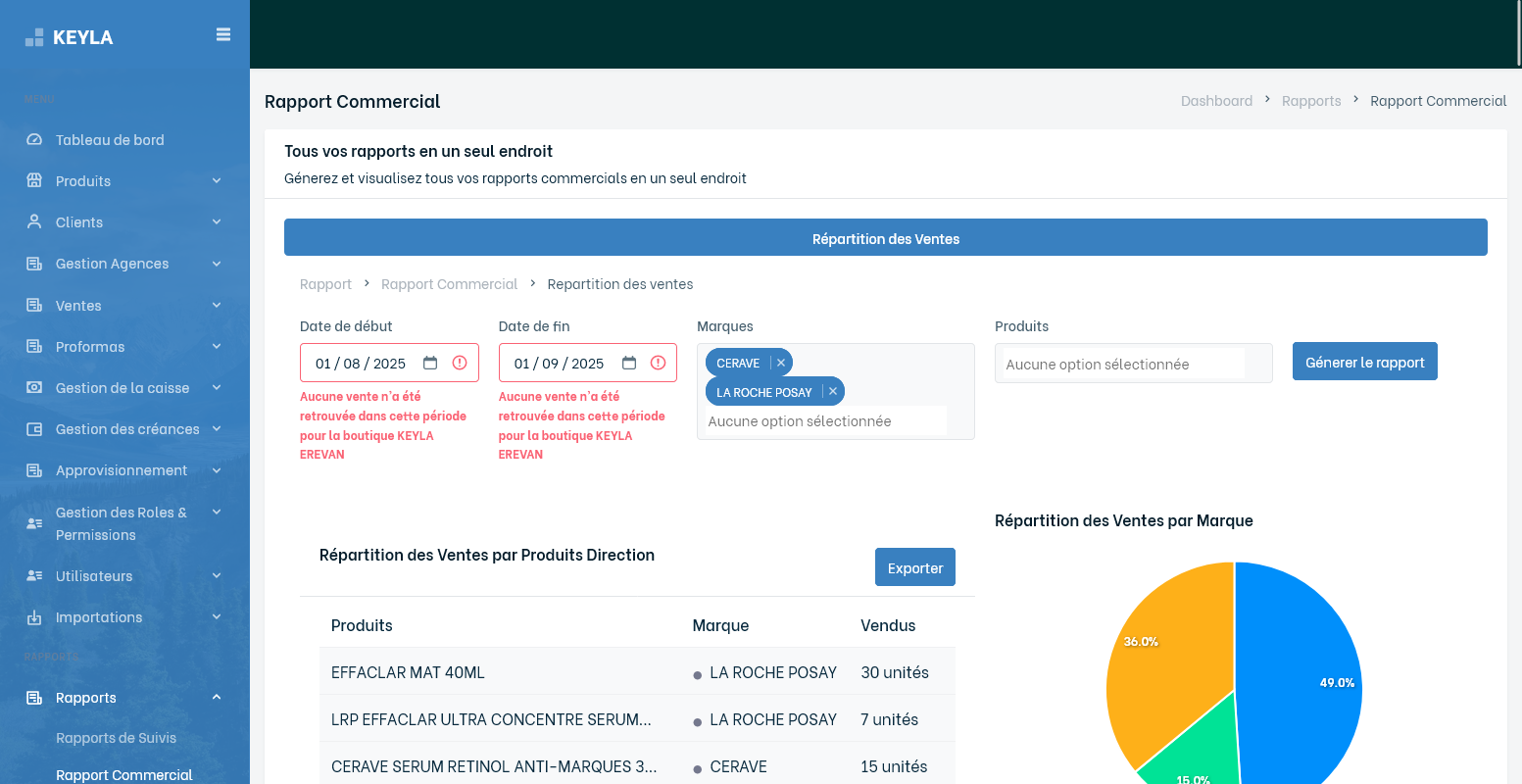The image size is (1522, 784).
Task: Collapse the Rapports submenu chevron
Action: coord(217,697)
